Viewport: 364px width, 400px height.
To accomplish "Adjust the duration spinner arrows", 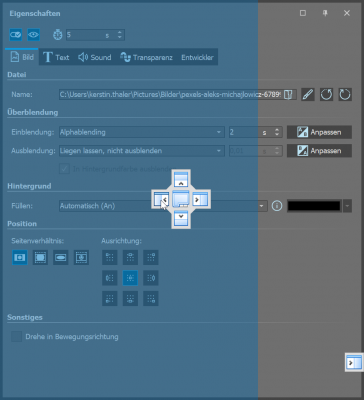I will coord(120,35).
